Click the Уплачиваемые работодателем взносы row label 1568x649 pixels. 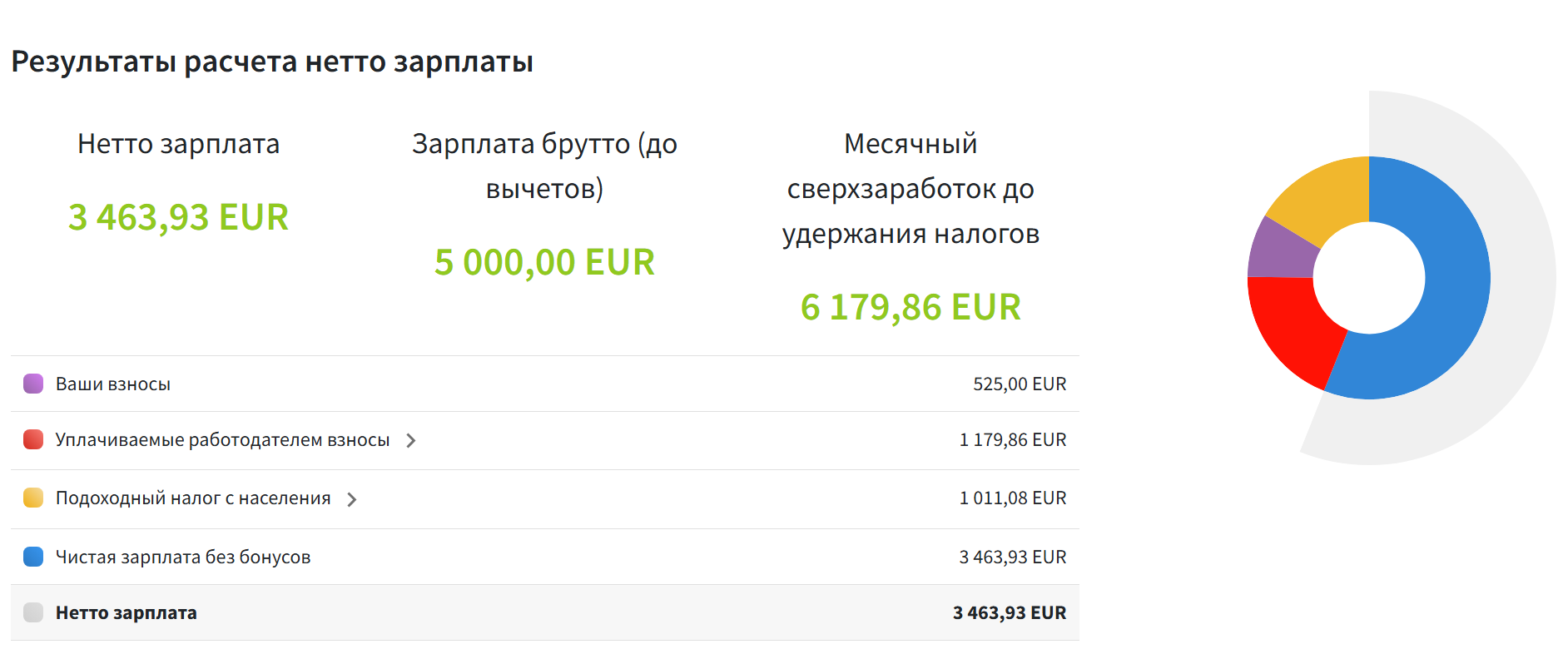pos(222,439)
